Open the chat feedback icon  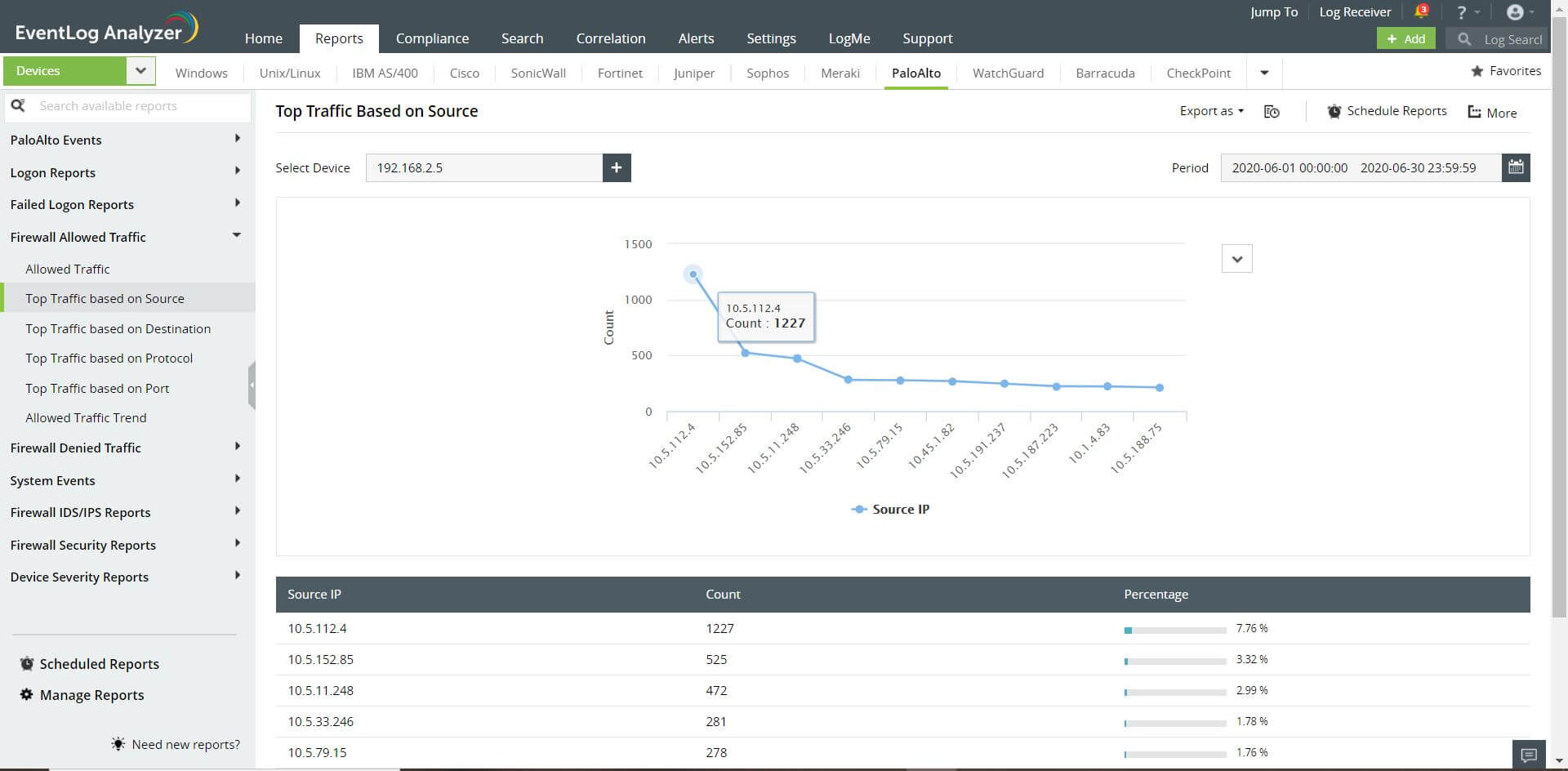point(1529,755)
